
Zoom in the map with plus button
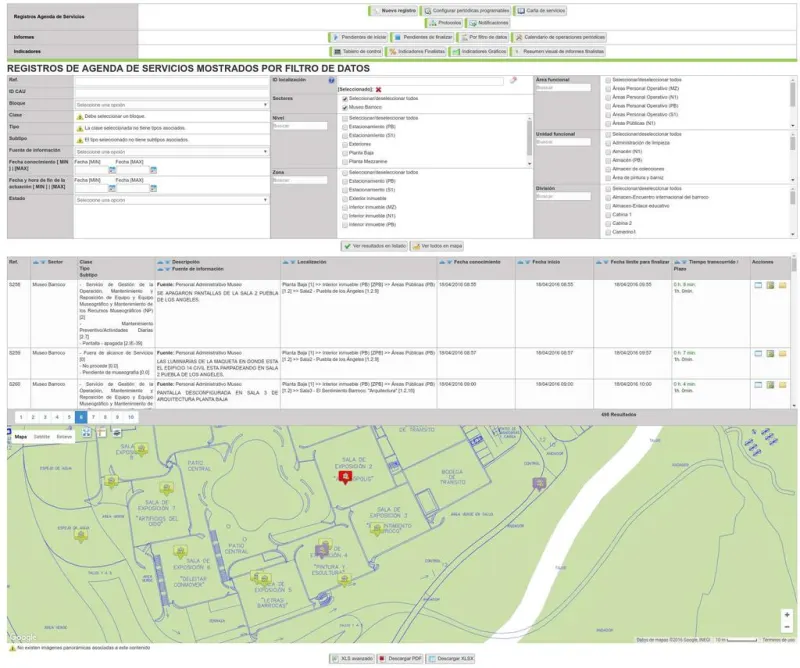coord(787,615)
